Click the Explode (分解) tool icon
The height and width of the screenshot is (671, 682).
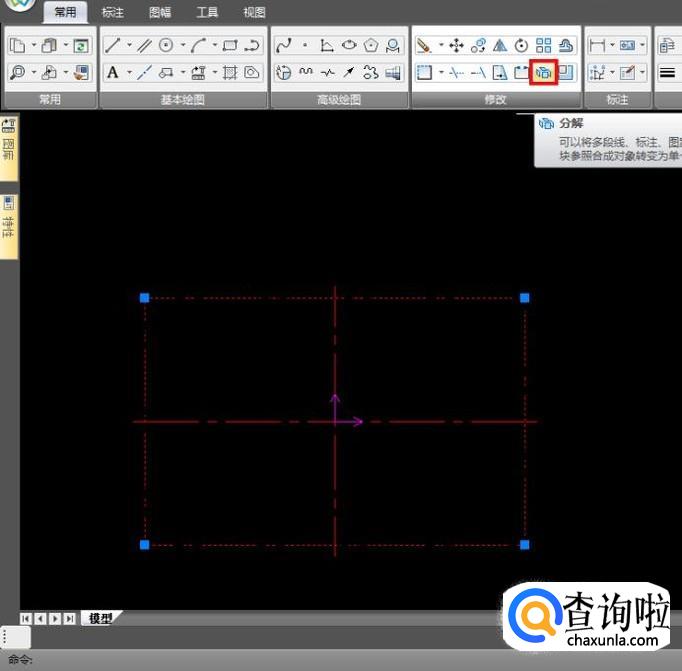[544, 72]
